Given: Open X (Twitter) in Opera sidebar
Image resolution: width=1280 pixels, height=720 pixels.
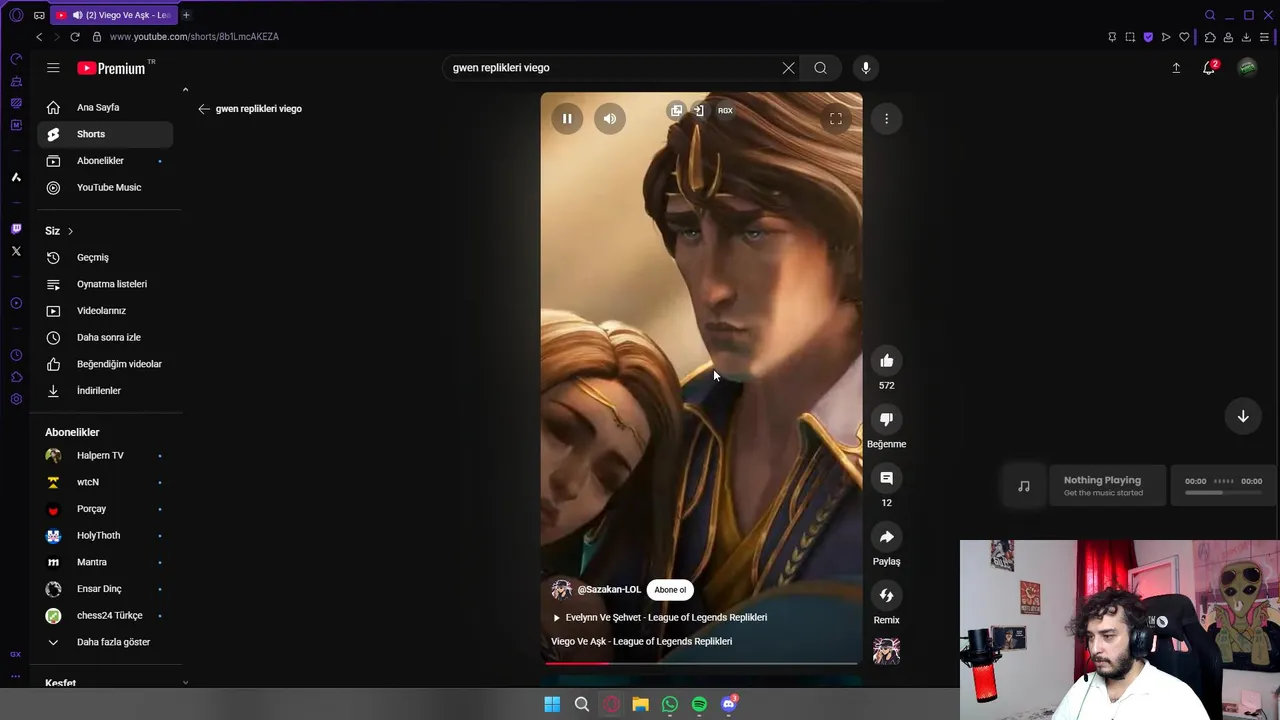Looking at the screenshot, I should point(16,251).
